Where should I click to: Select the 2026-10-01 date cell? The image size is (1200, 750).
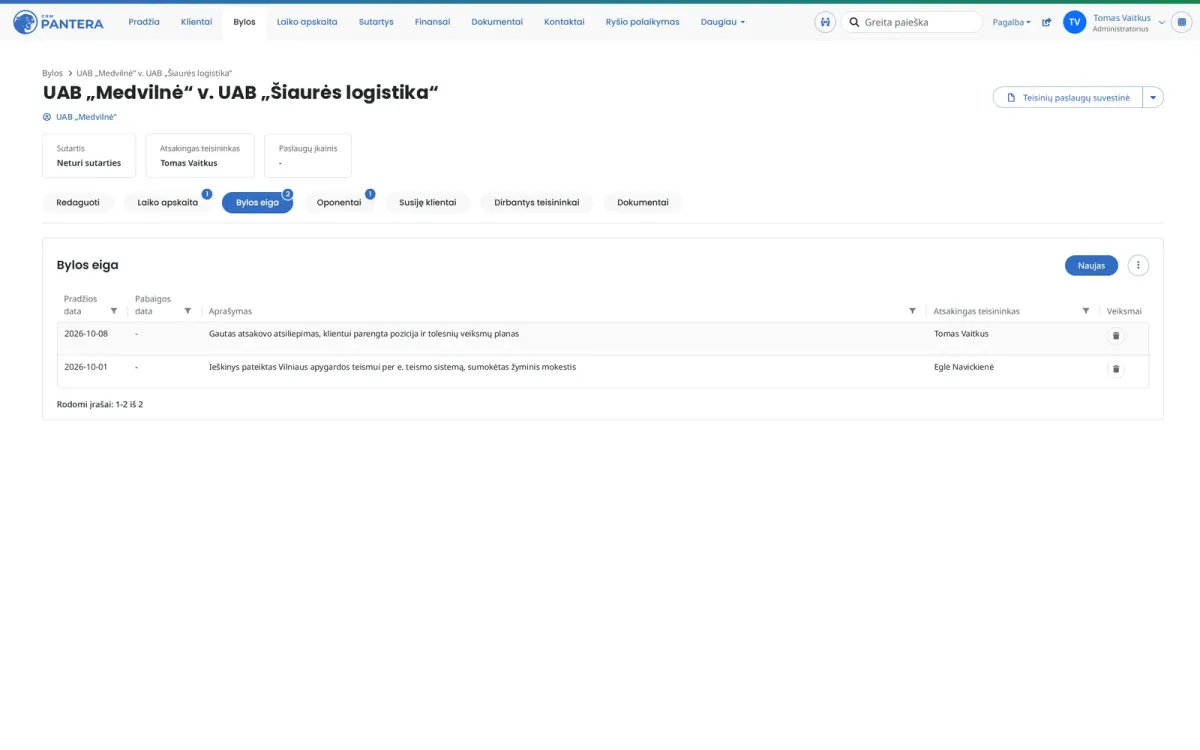pyautogui.click(x=86, y=367)
